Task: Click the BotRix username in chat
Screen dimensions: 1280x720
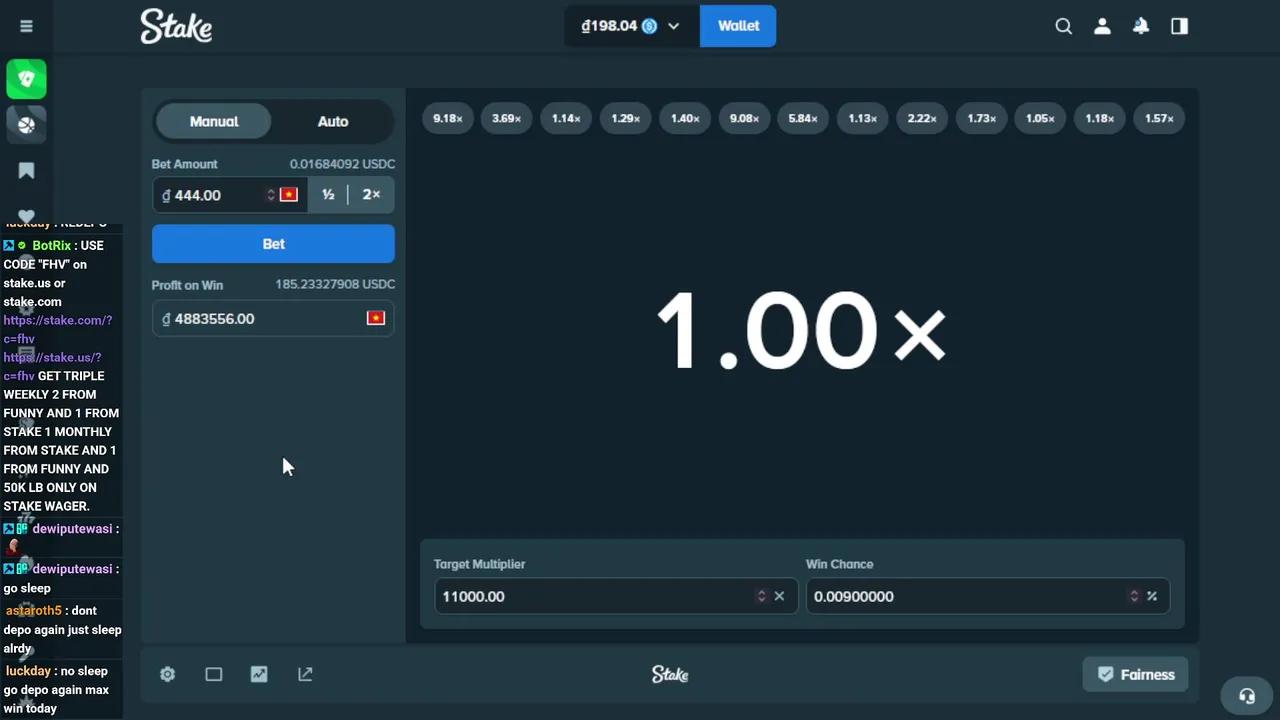Action: pyautogui.click(x=51, y=246)
